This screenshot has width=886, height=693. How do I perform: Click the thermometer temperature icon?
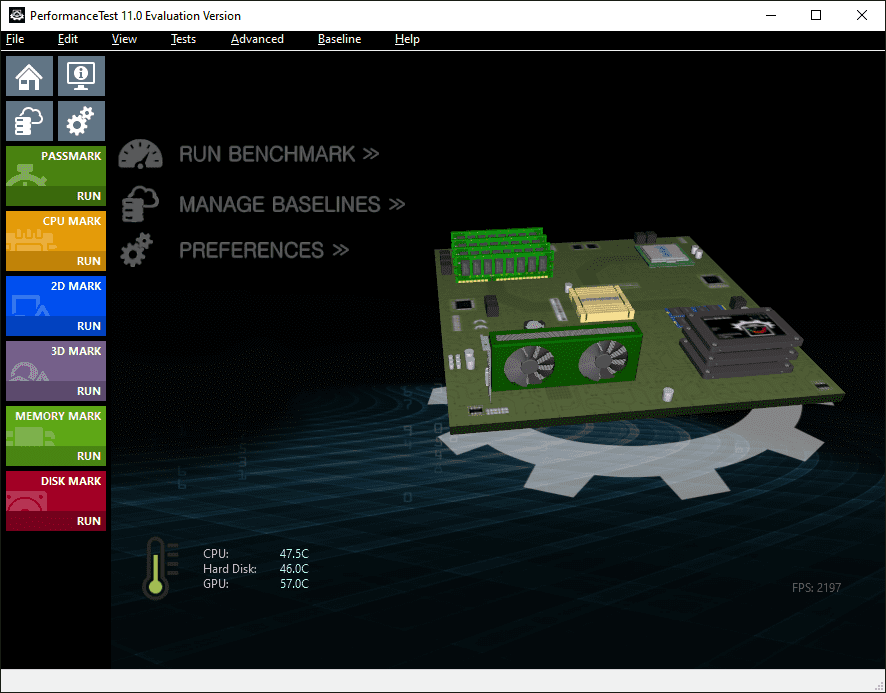coord(160,568)
